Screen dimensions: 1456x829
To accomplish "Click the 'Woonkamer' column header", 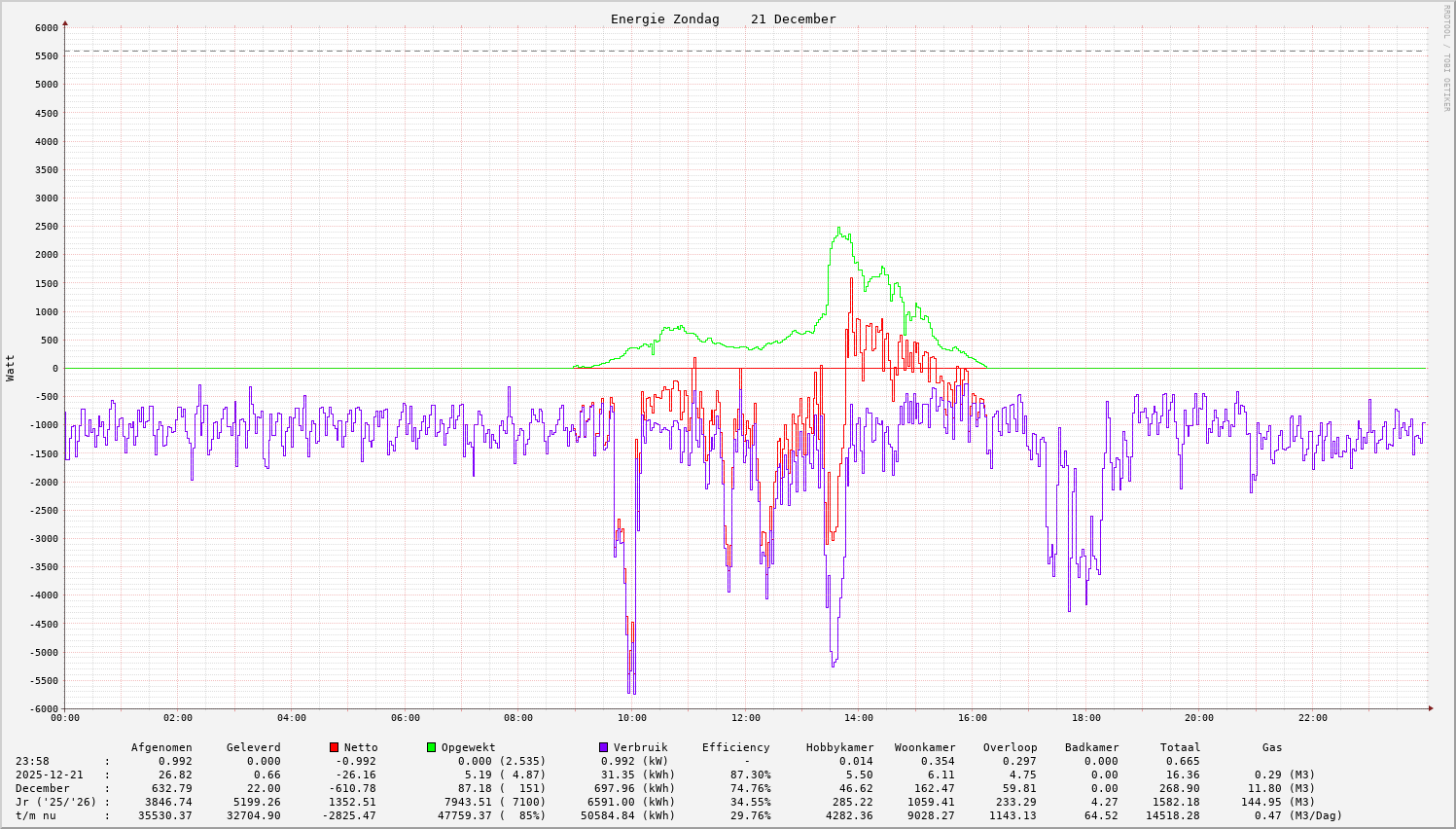I will click(x=925, y=747).
